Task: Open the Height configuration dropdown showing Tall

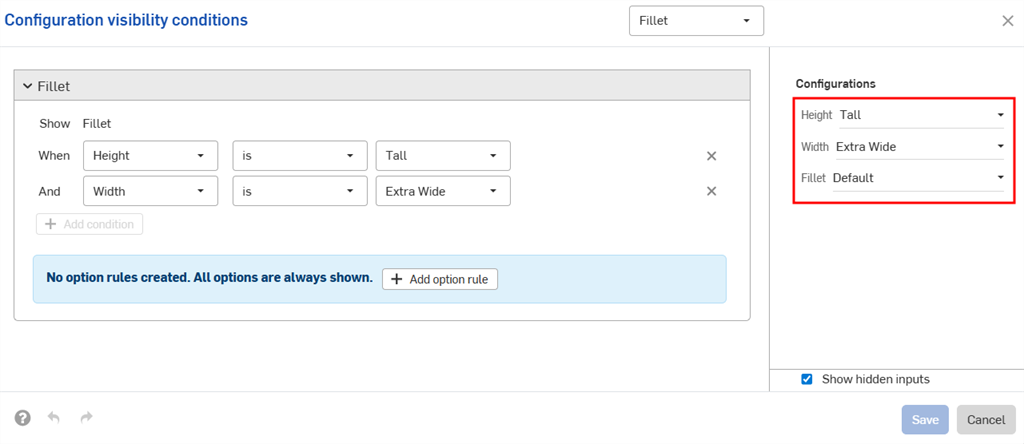Action: (921, 116)
